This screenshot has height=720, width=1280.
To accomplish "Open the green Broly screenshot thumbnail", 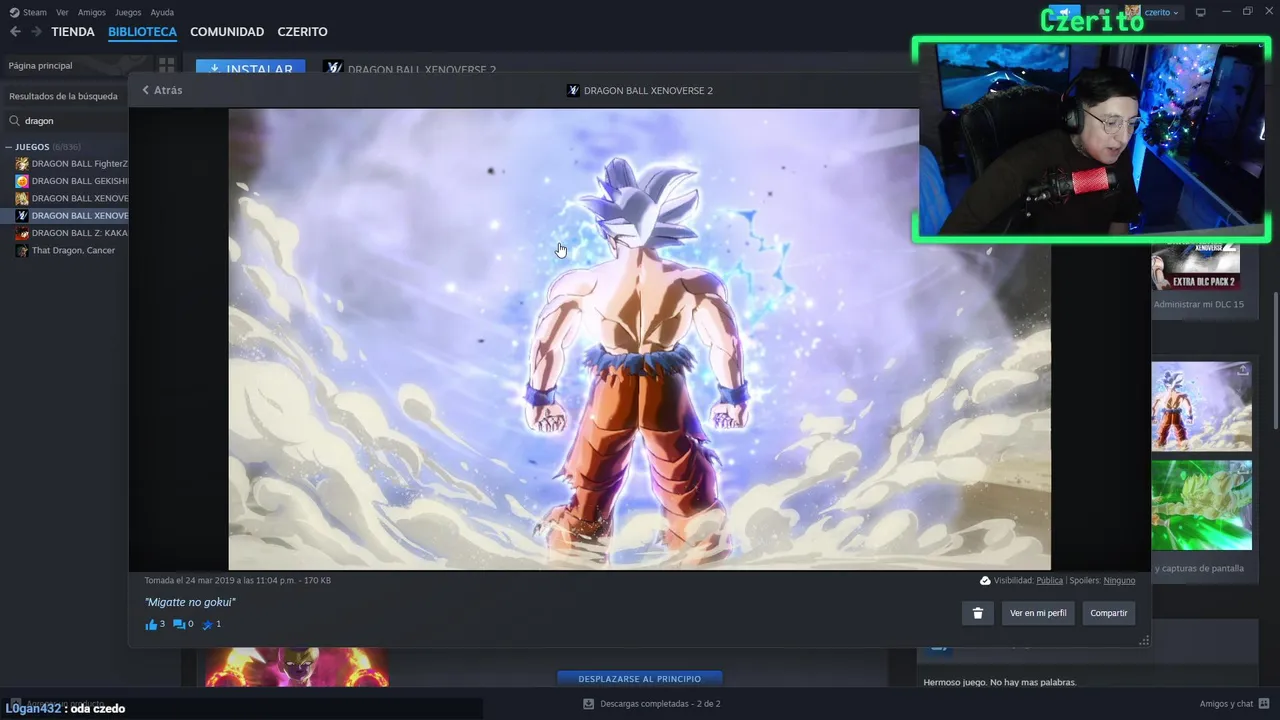I will (x=1201, y=505).
